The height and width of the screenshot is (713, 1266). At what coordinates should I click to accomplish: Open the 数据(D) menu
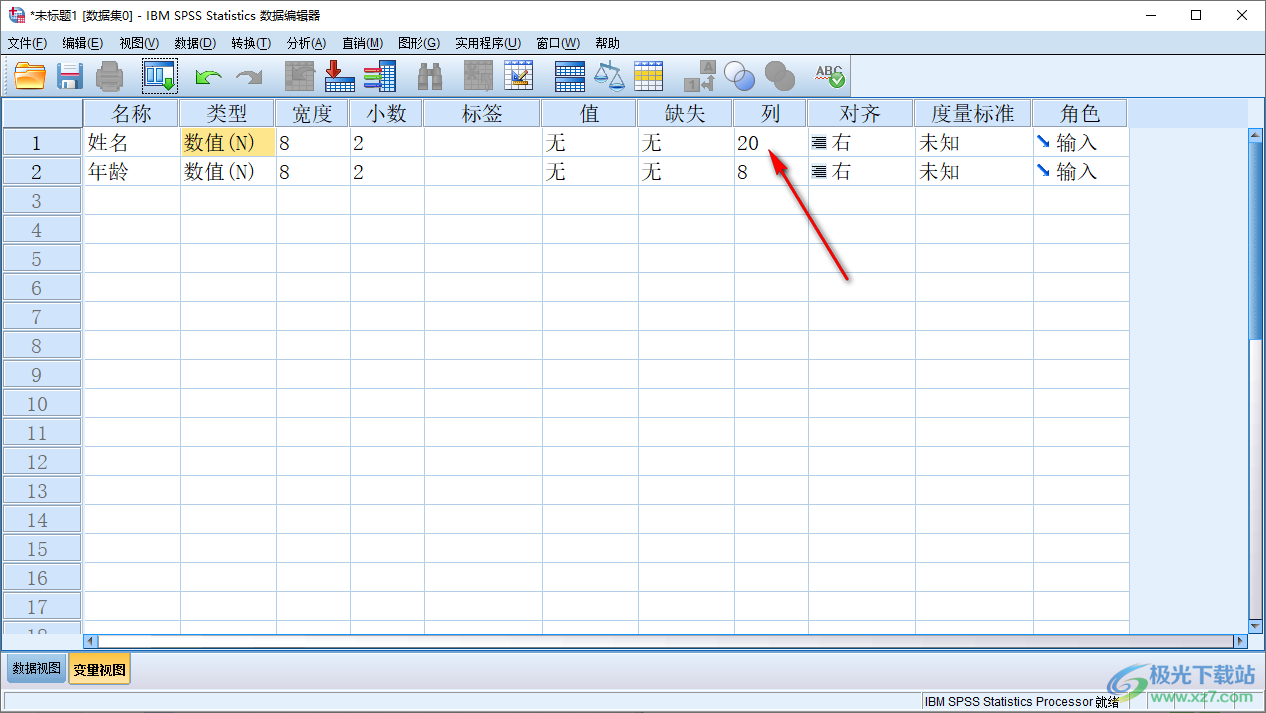point(195,43)
